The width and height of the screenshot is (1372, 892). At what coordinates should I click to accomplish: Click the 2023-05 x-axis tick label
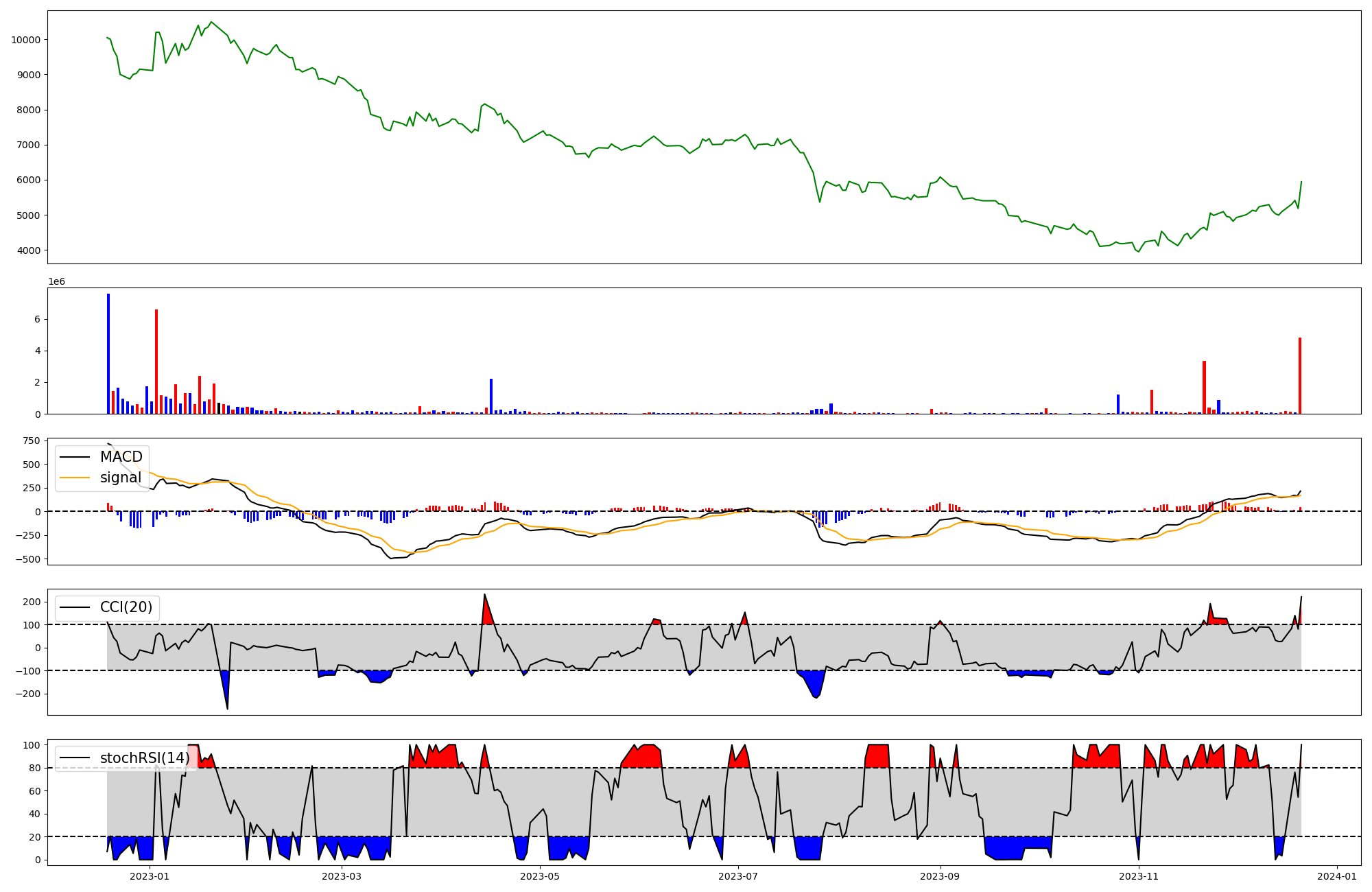541,876
